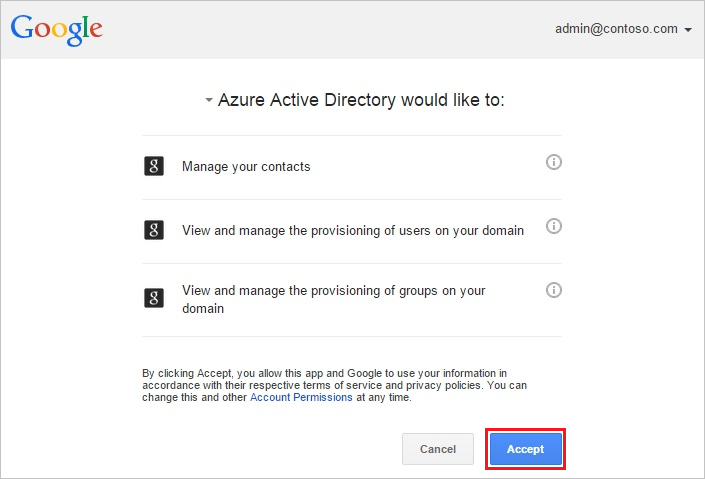Show info for provisioning of users permission
The image size is (705, 479).
[553, 226]
